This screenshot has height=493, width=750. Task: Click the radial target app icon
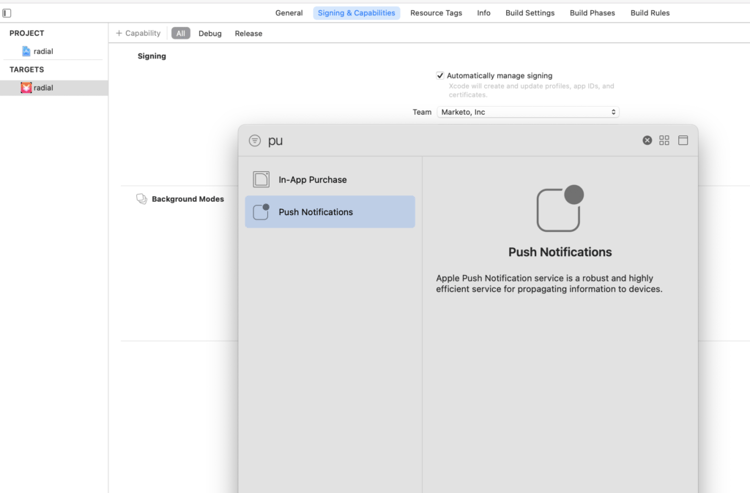(26, 88)
